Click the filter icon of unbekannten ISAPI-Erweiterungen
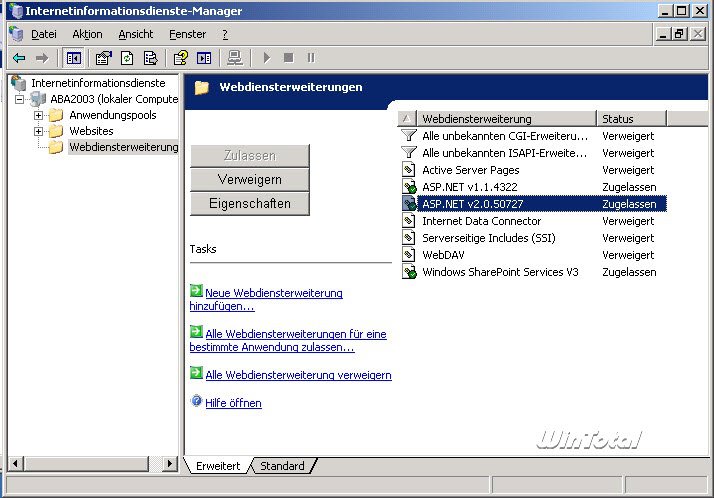 click(x=409, y=152)
